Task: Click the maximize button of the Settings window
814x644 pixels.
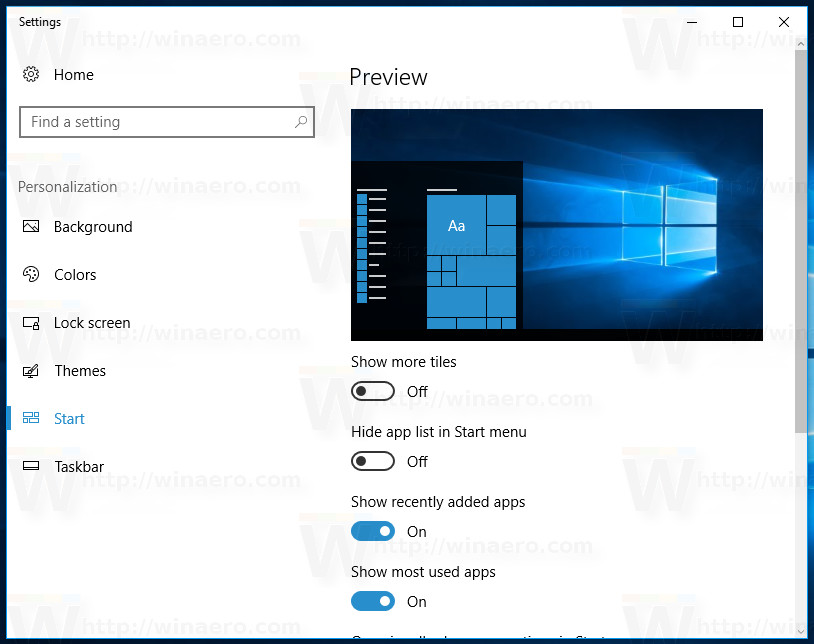Action: [737, 21]
